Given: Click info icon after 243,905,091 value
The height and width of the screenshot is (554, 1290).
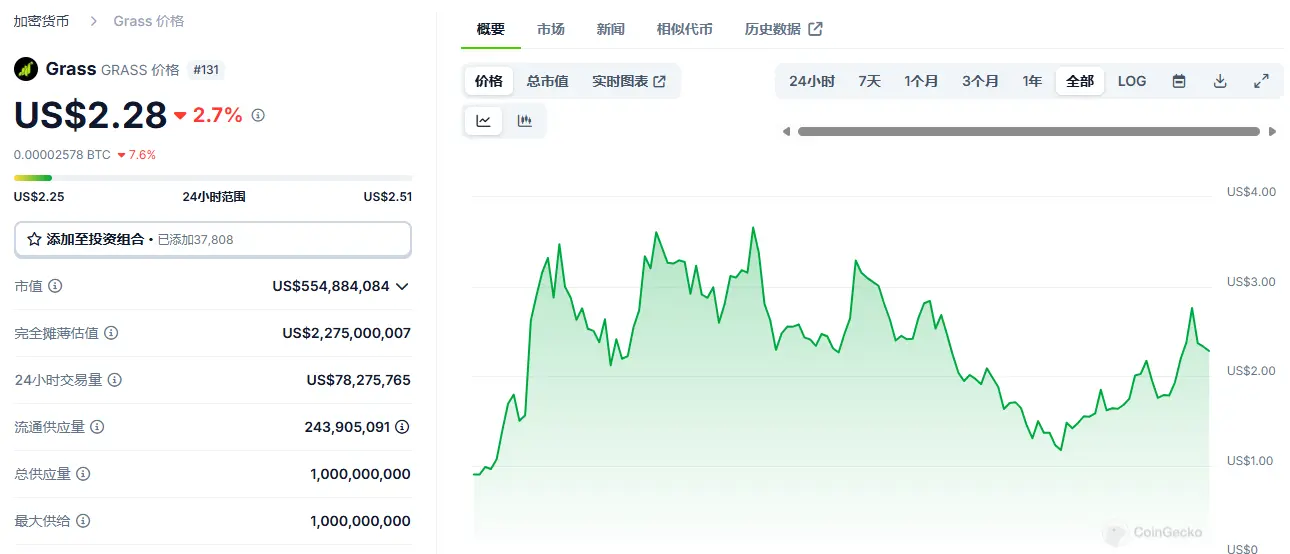Looking at the screenshot, I should coord(402,427).
